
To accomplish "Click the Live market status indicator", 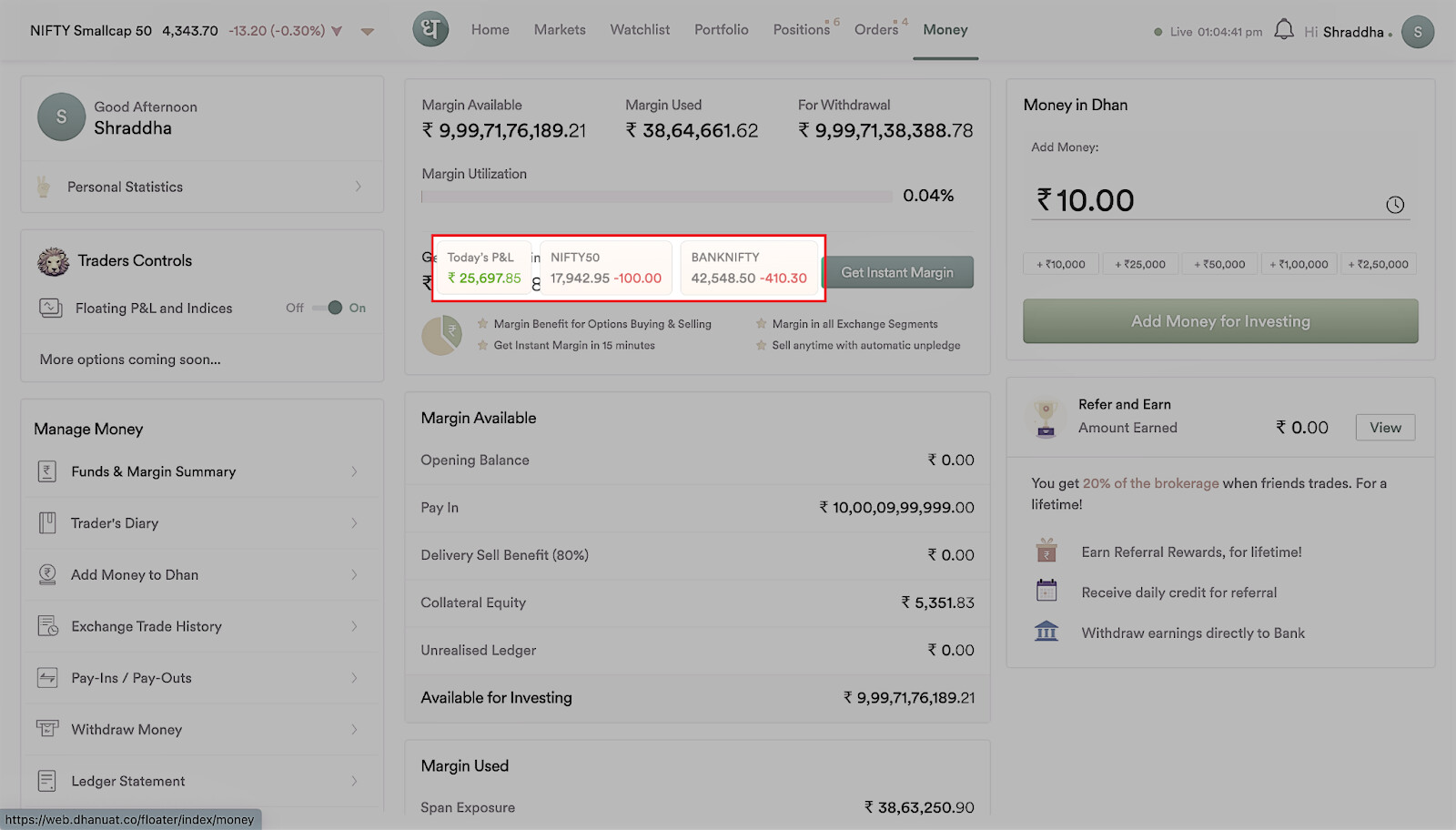I will point(1208,32).
